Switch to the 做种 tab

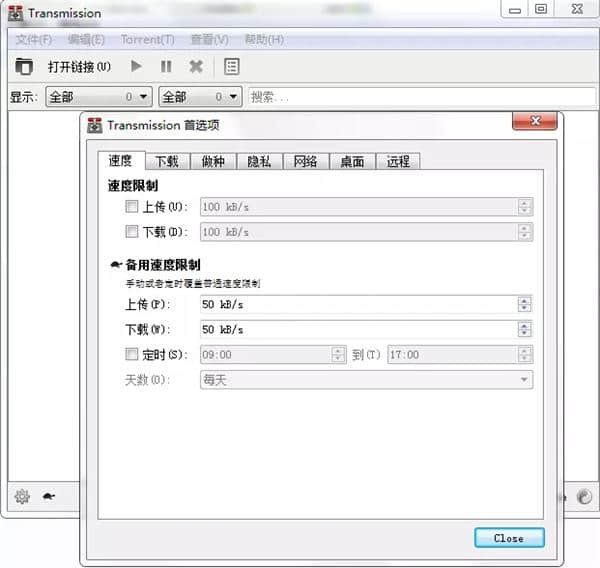[x=213, y=161]
